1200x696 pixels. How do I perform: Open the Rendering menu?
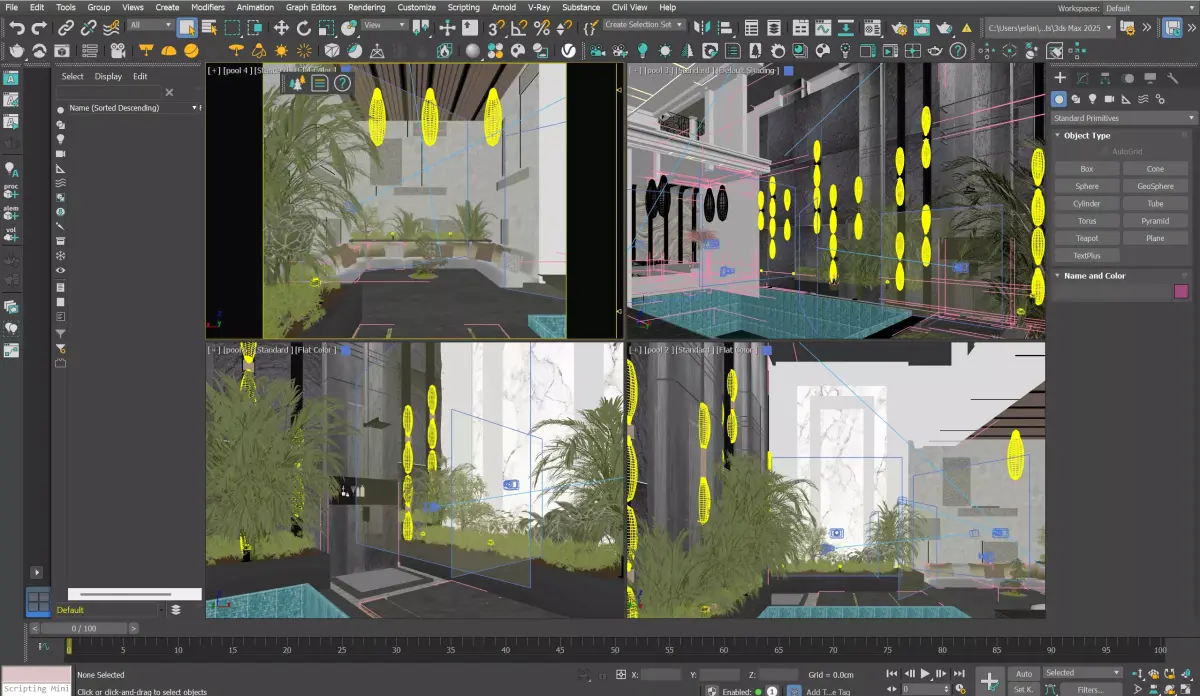coord(366,7)
